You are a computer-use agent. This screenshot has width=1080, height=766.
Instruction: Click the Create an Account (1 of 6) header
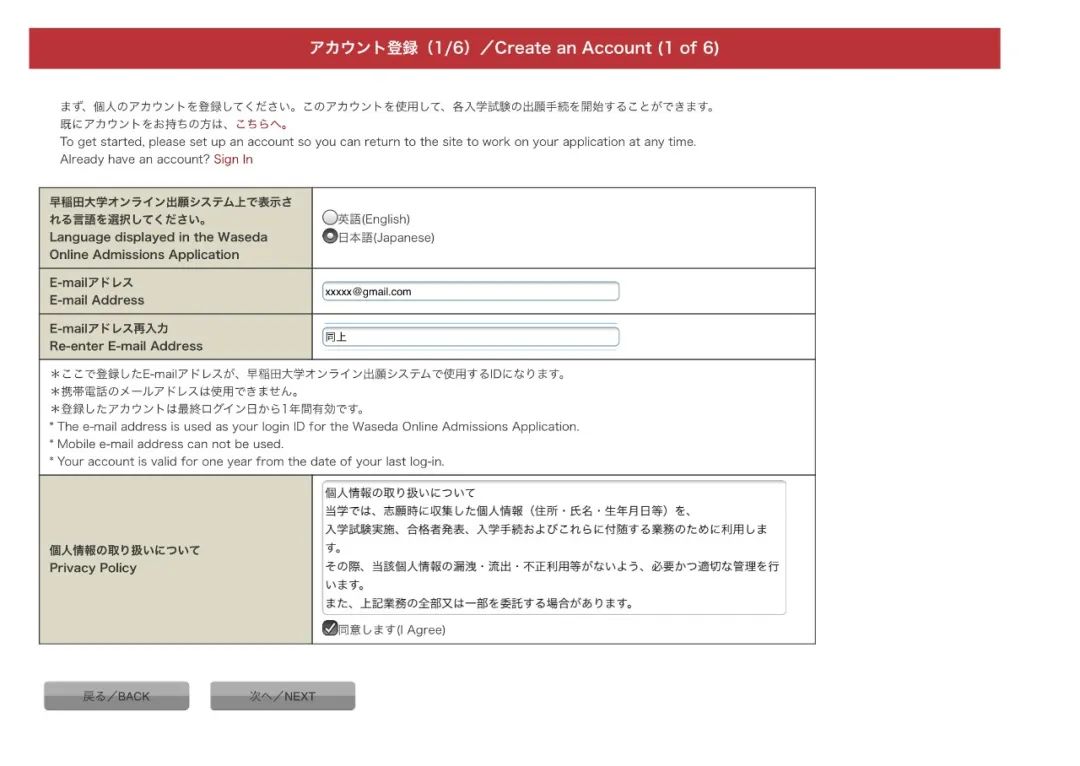coord(515,48)
